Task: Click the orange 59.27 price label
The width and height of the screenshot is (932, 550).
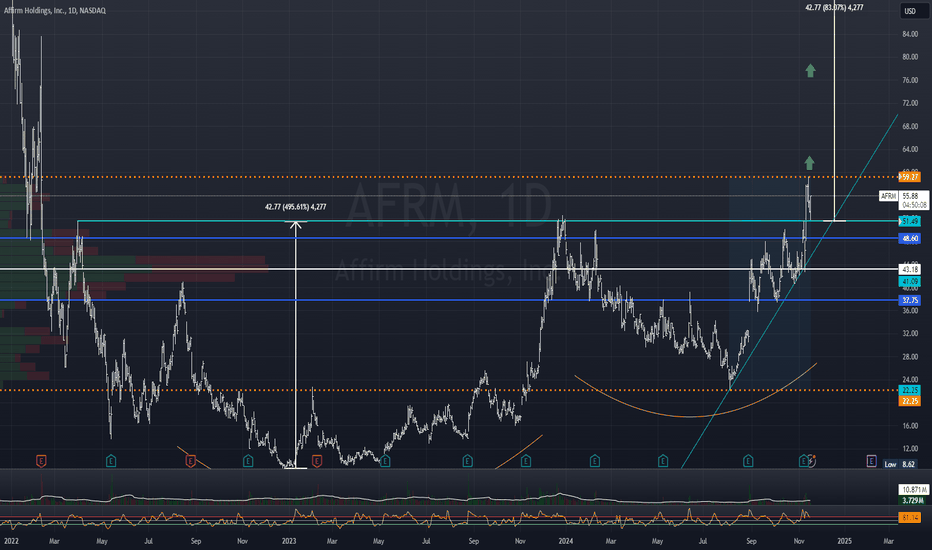Action: point(909,177)
